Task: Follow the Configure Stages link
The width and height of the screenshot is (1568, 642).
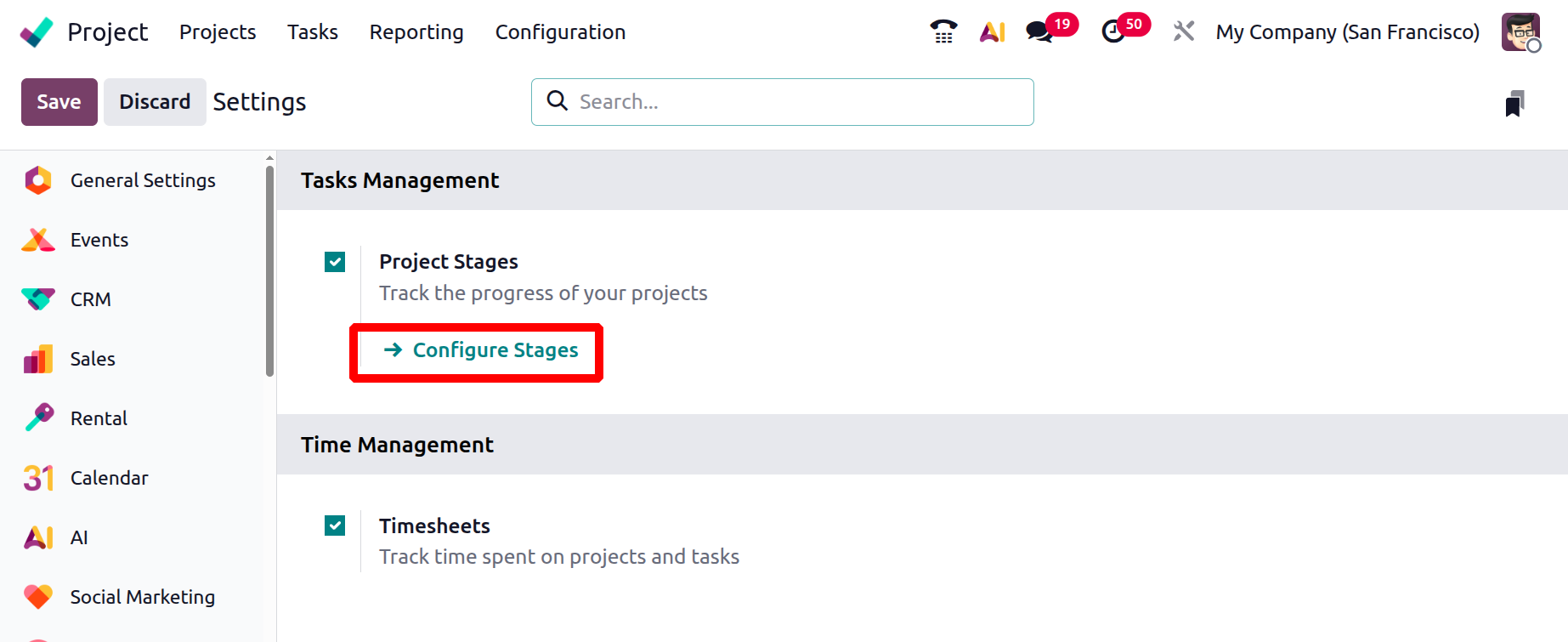Action: [495, 350]
